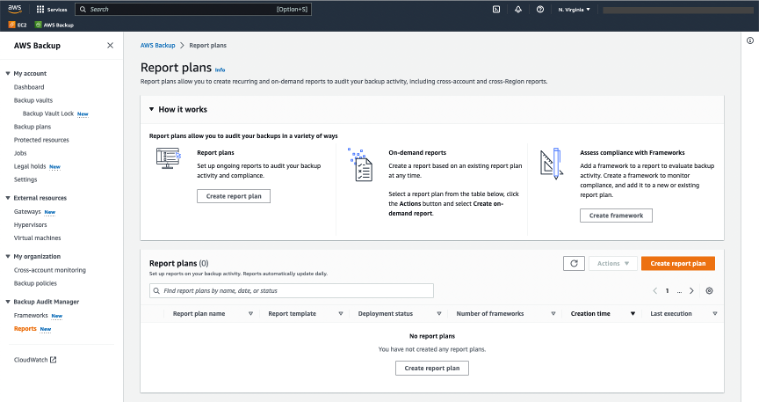Go to next page of report plans
Image resolution: width=760 pixels, height=402 pixels.
click(x=692, y=290)
